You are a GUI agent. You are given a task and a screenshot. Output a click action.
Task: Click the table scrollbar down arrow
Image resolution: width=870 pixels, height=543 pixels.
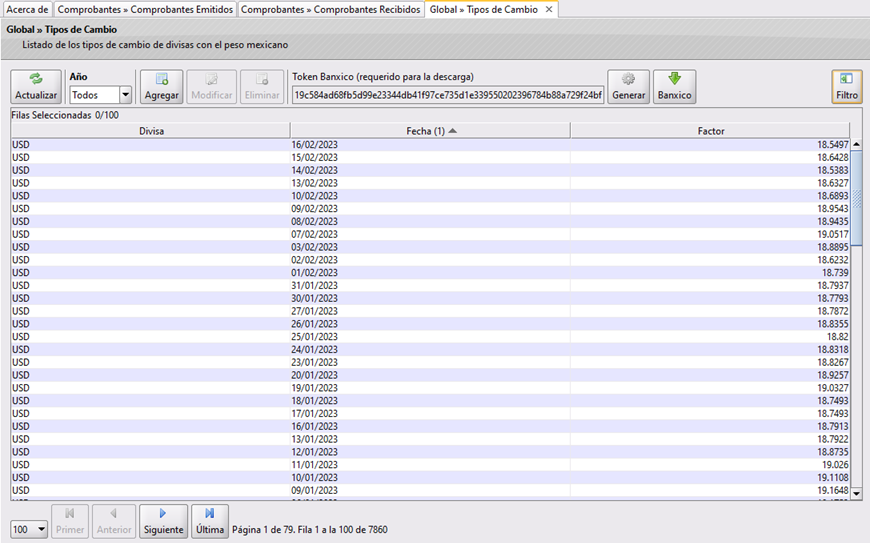[x=856, y=493]
